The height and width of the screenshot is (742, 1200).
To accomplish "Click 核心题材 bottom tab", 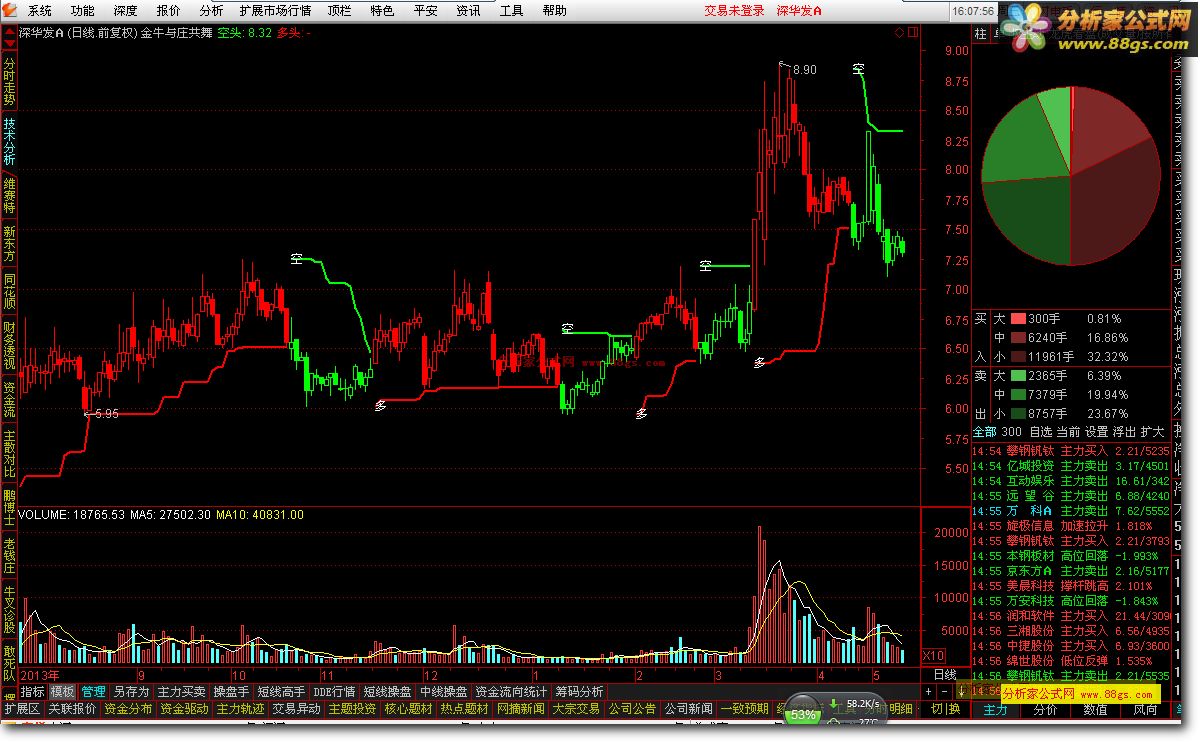I will coord(408,709).
